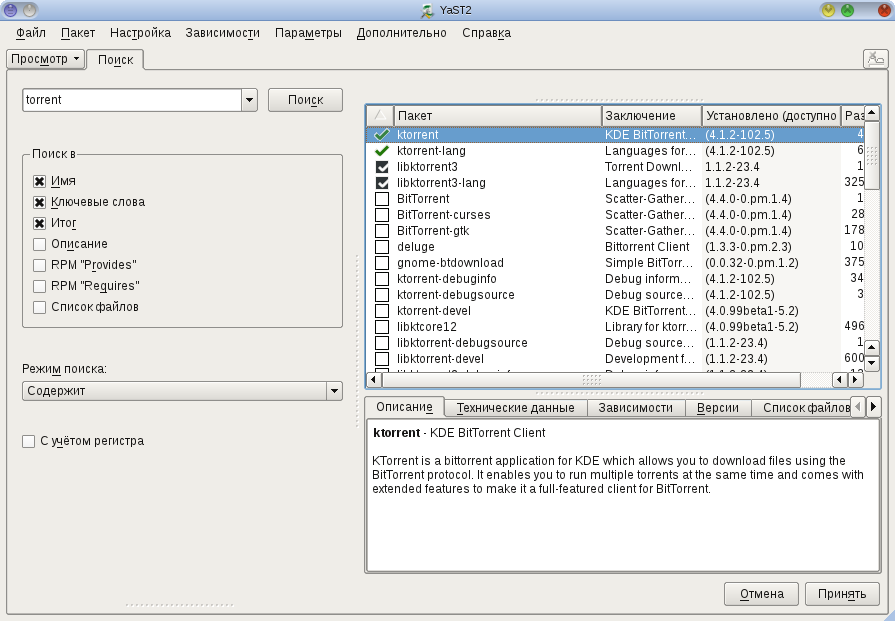Screen dimensions: 895x621
Task: Click the package table vertical scrollbar up arrow
Action: pos(872,113)
